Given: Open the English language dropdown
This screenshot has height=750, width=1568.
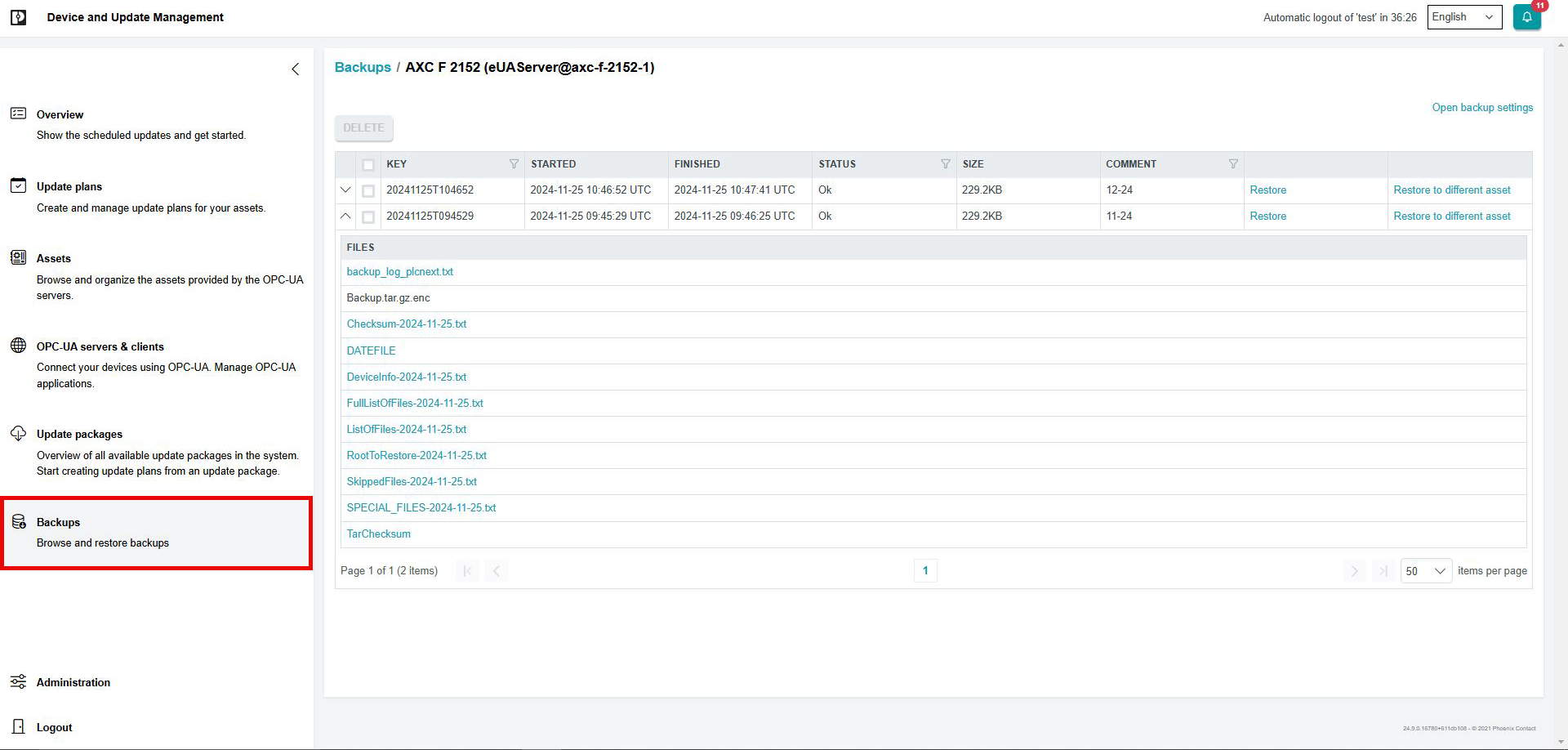Looking at the screenshot, I should (x=1464, y=17).
